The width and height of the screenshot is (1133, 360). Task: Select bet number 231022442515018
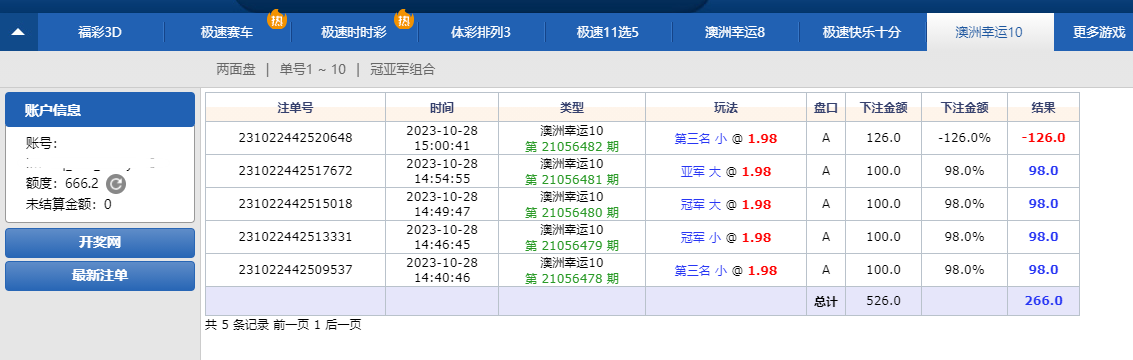click(x=296, y=204)
